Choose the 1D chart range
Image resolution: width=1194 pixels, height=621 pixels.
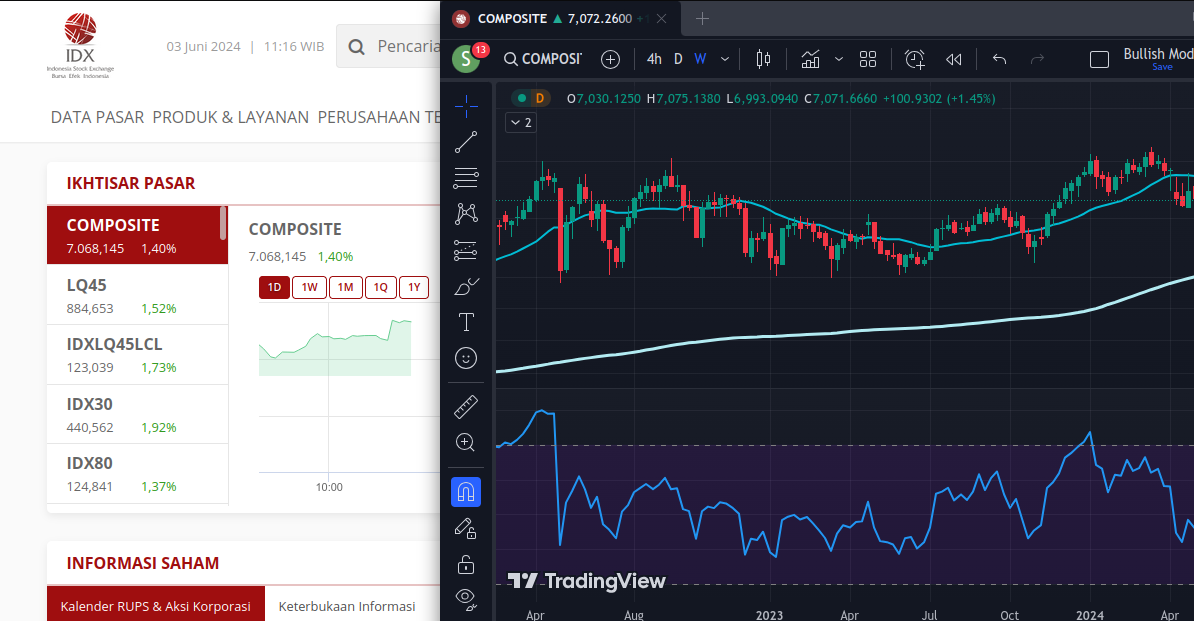(x=274, y=287)
